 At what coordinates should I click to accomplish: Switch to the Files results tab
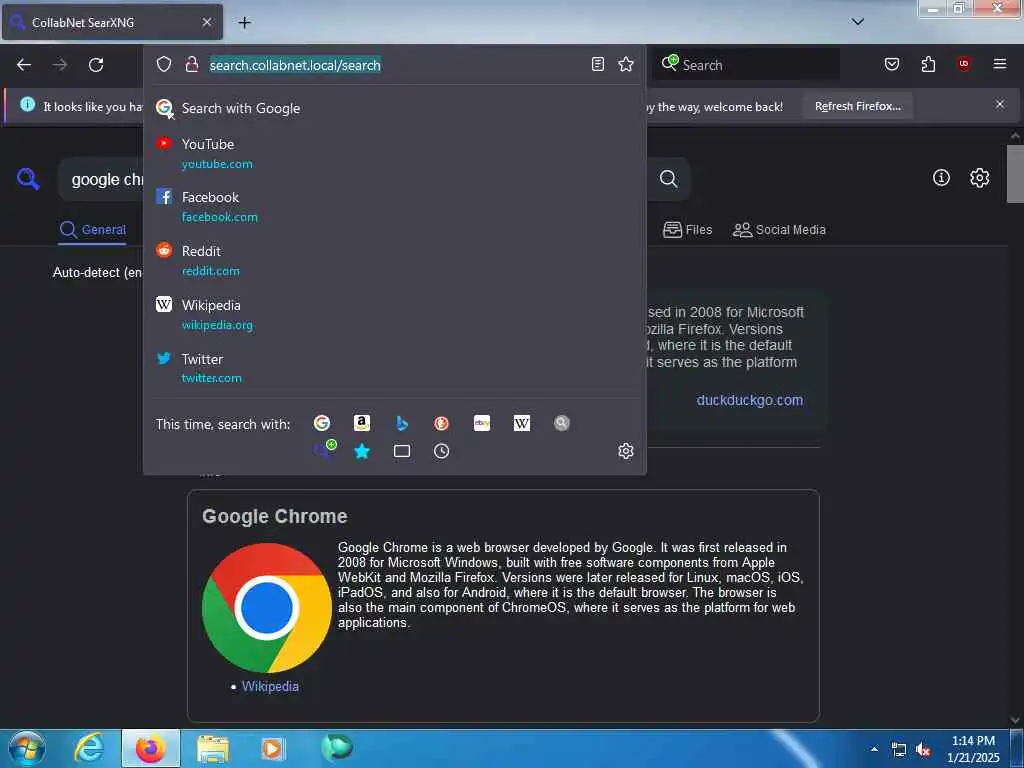coord(687,230)
